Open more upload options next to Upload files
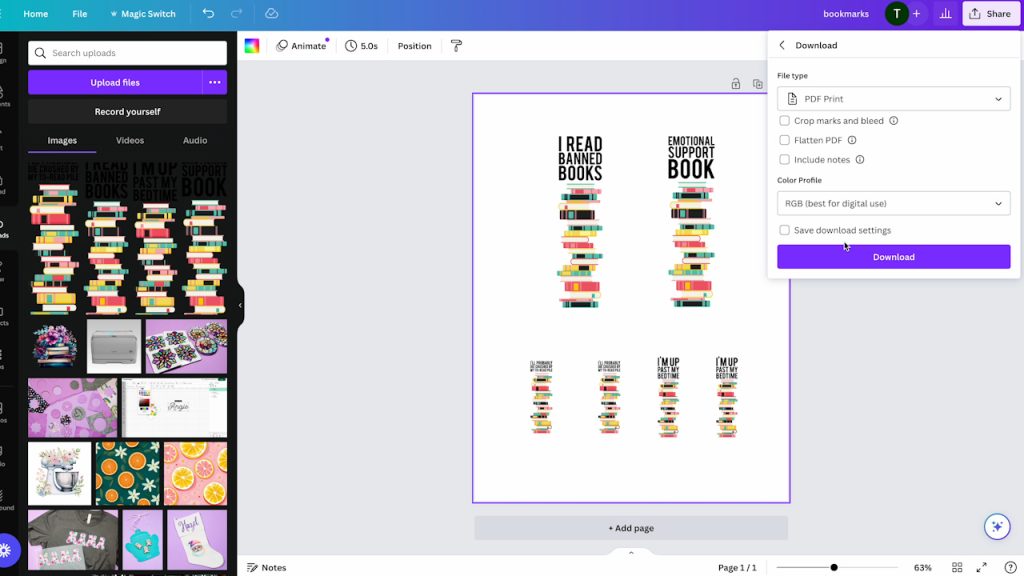This screenshot has height=576, width=1024. pyautogui.click(x=214, y=82)
